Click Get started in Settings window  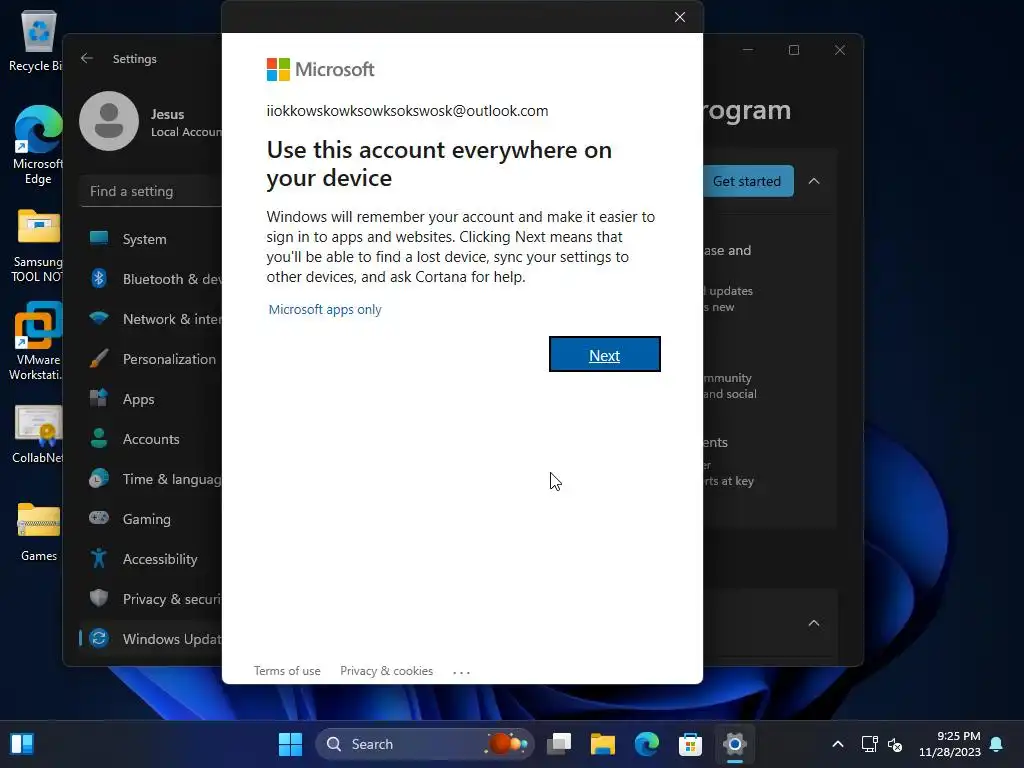click(748, 181)
